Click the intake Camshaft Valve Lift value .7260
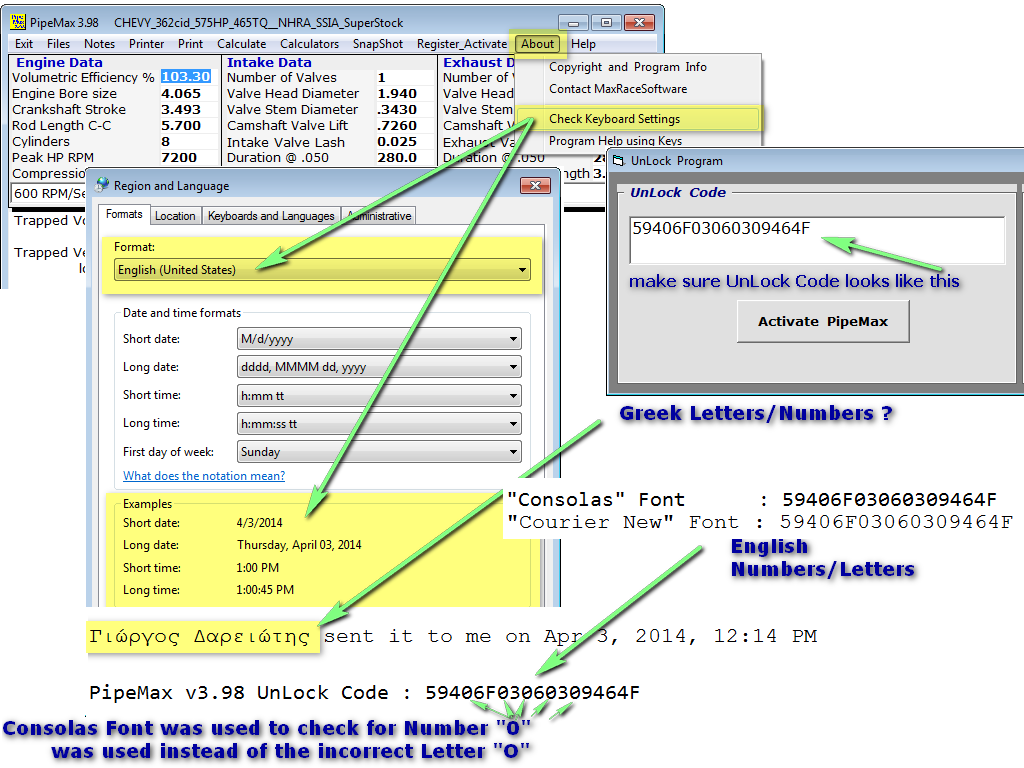Image resolution: width=1024 pixels, height=768 pixels. click(397, 125)
